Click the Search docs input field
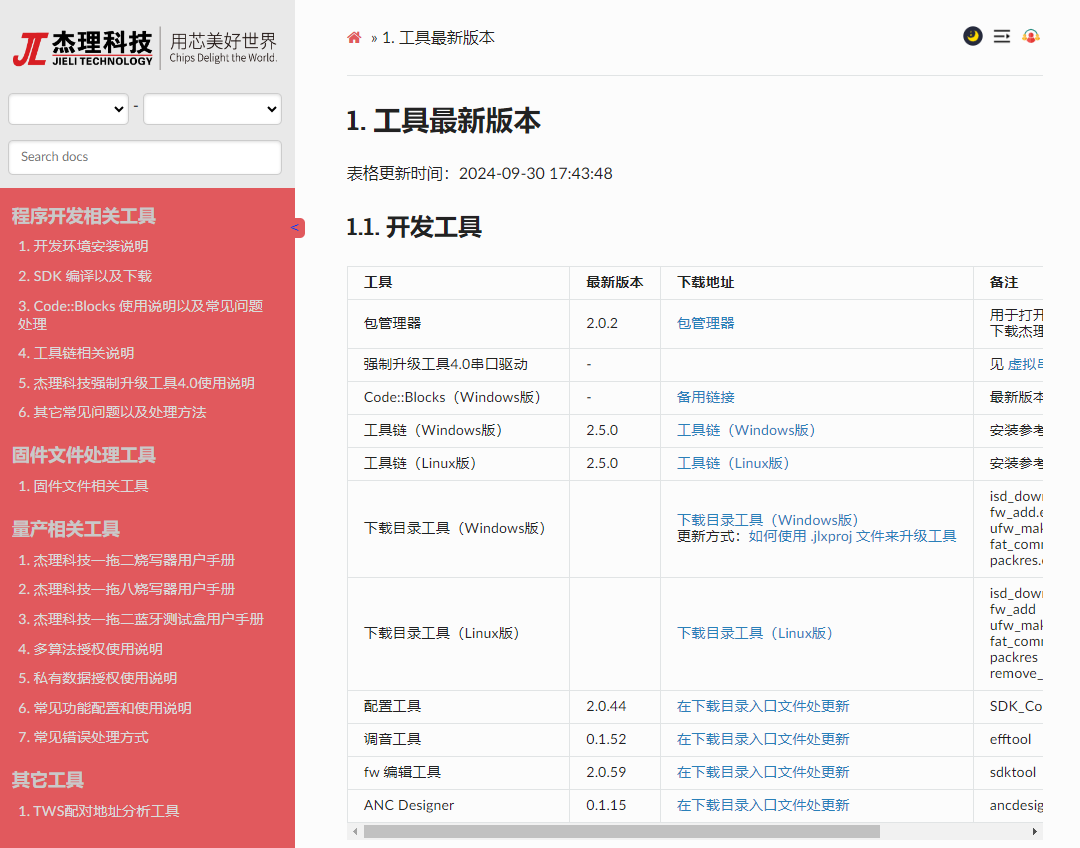 tap(145, 157)
